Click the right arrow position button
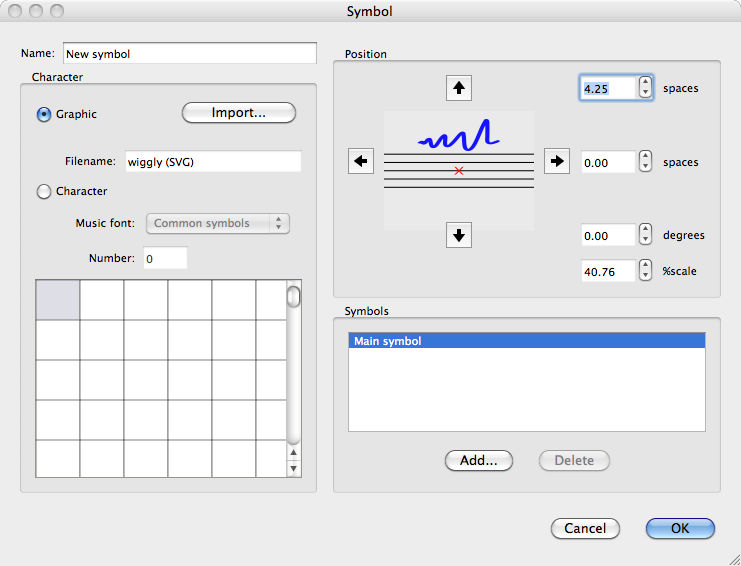The height and width of the screenshot is (566, 741). [556, 160]
